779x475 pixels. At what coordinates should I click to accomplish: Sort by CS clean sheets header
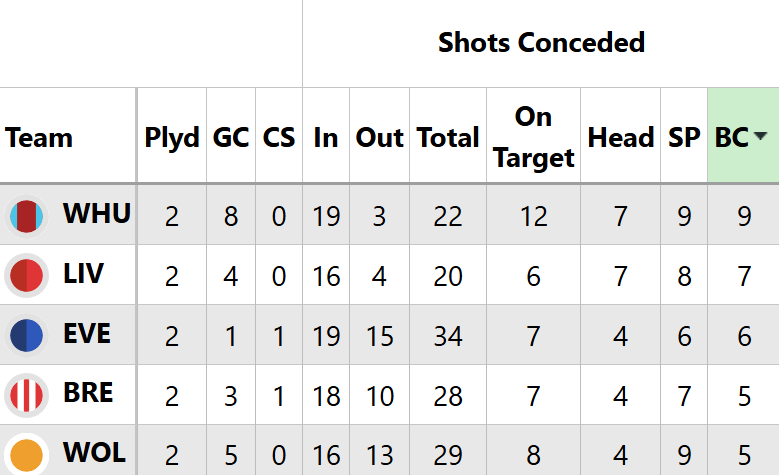click(x=279, y=138)
